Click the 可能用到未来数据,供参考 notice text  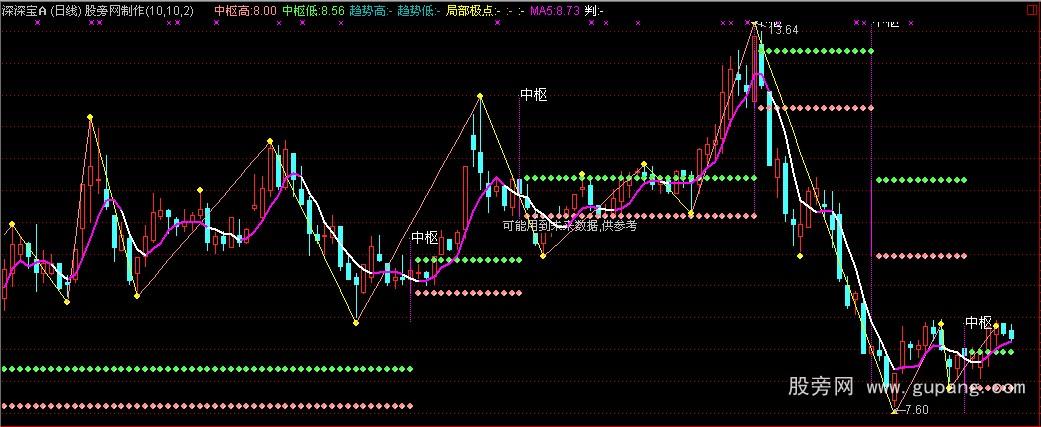click(x=569, y=226)
